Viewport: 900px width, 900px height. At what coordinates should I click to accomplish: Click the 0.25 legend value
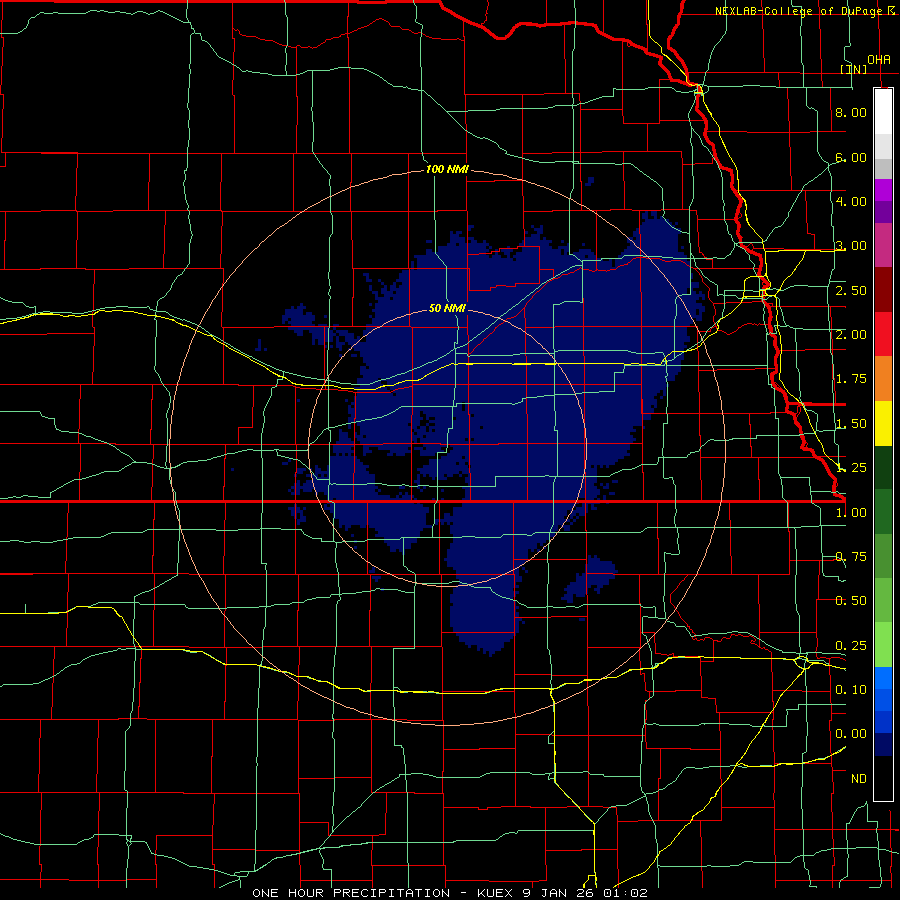pyautogui.click(x=851, y=646)
